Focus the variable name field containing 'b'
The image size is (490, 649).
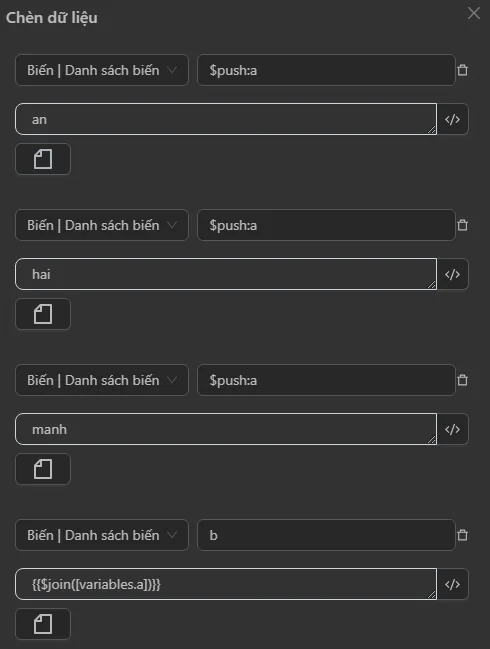point(326,535)
